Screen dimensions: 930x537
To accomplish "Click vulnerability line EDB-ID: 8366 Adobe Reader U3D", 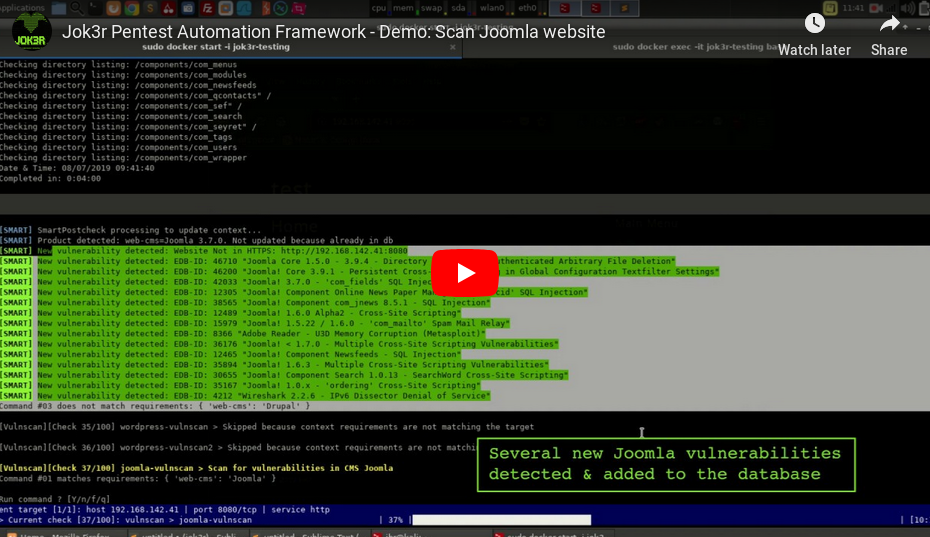I will (243, 333).
